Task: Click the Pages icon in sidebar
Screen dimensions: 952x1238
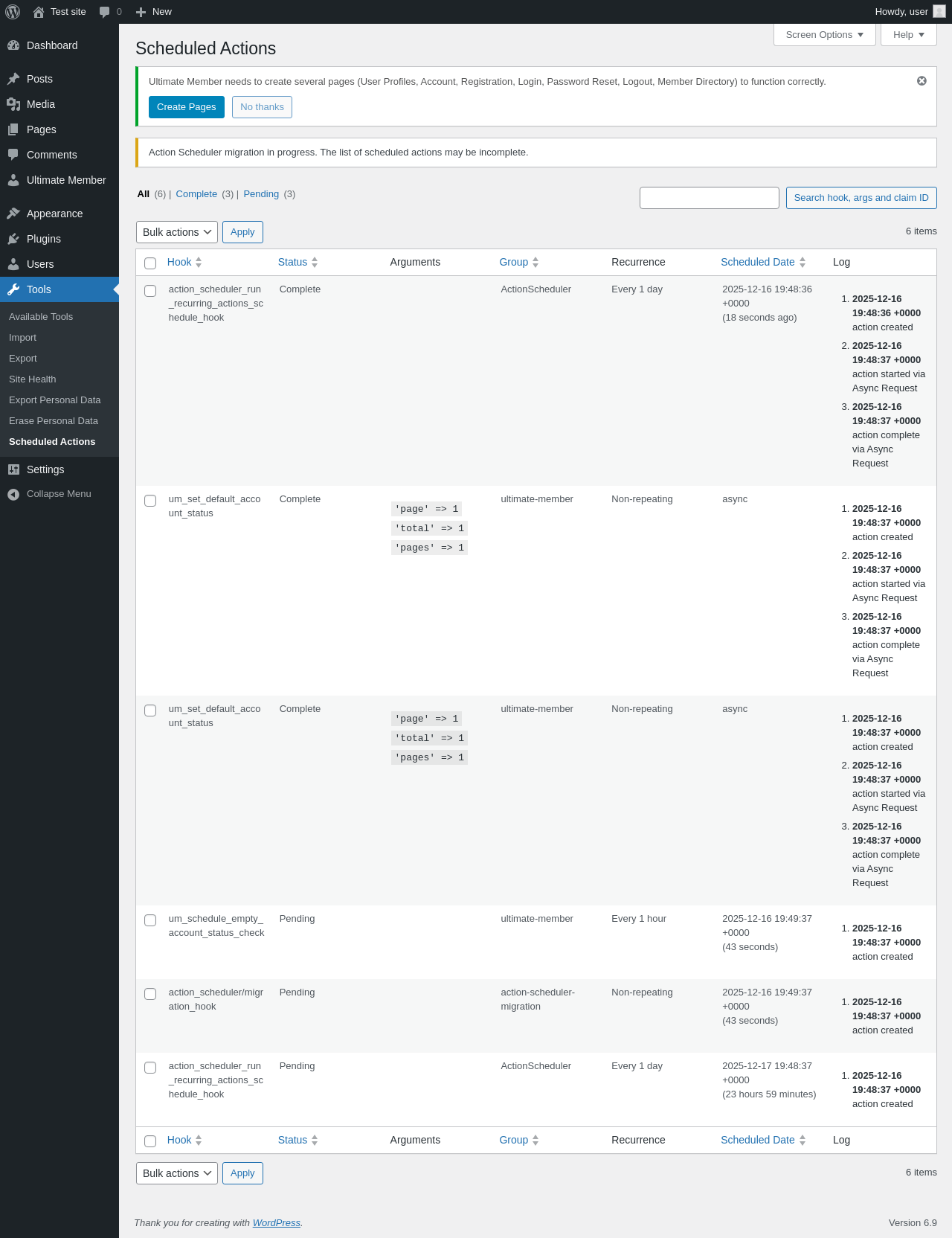Action: (13, 129)
